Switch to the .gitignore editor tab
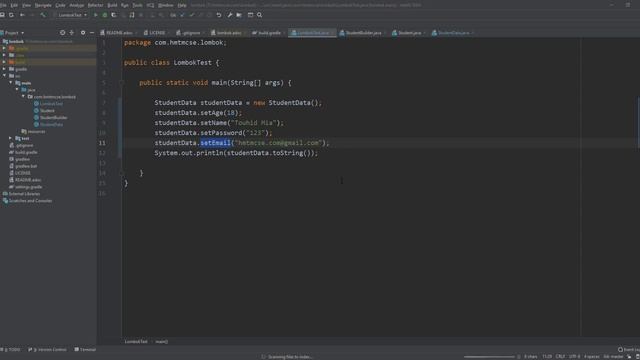Viewport: 640px width, 360px height. click(x=191, y=33)
